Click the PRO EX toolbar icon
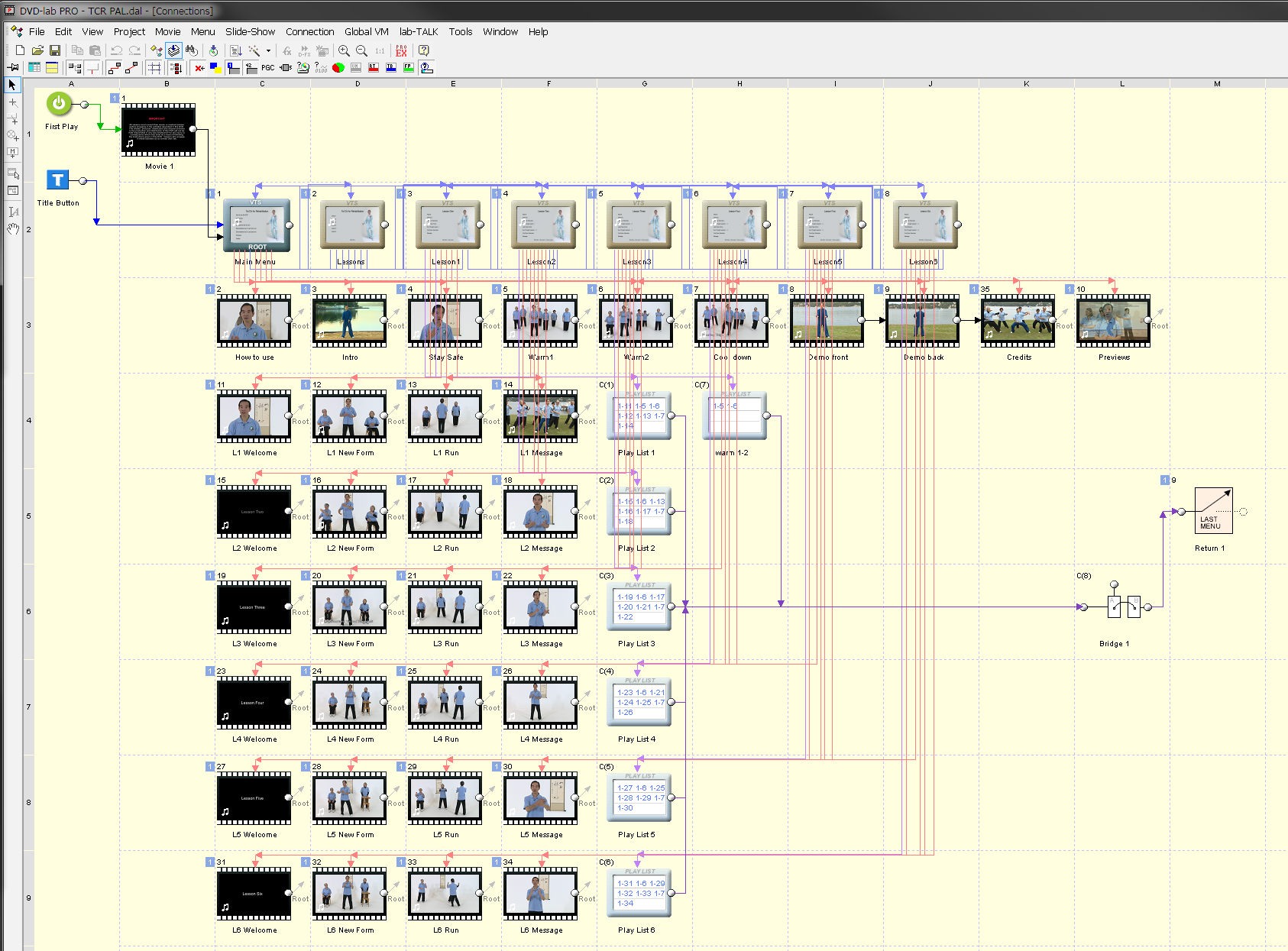The width and height of the screenshot is (1288, 951). (401, 50)
